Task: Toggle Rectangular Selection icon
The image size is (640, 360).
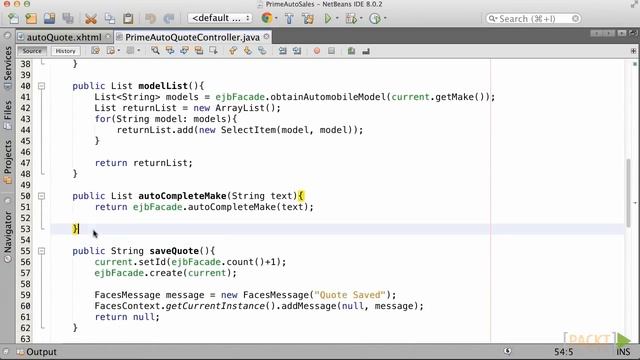Action: 213,51
